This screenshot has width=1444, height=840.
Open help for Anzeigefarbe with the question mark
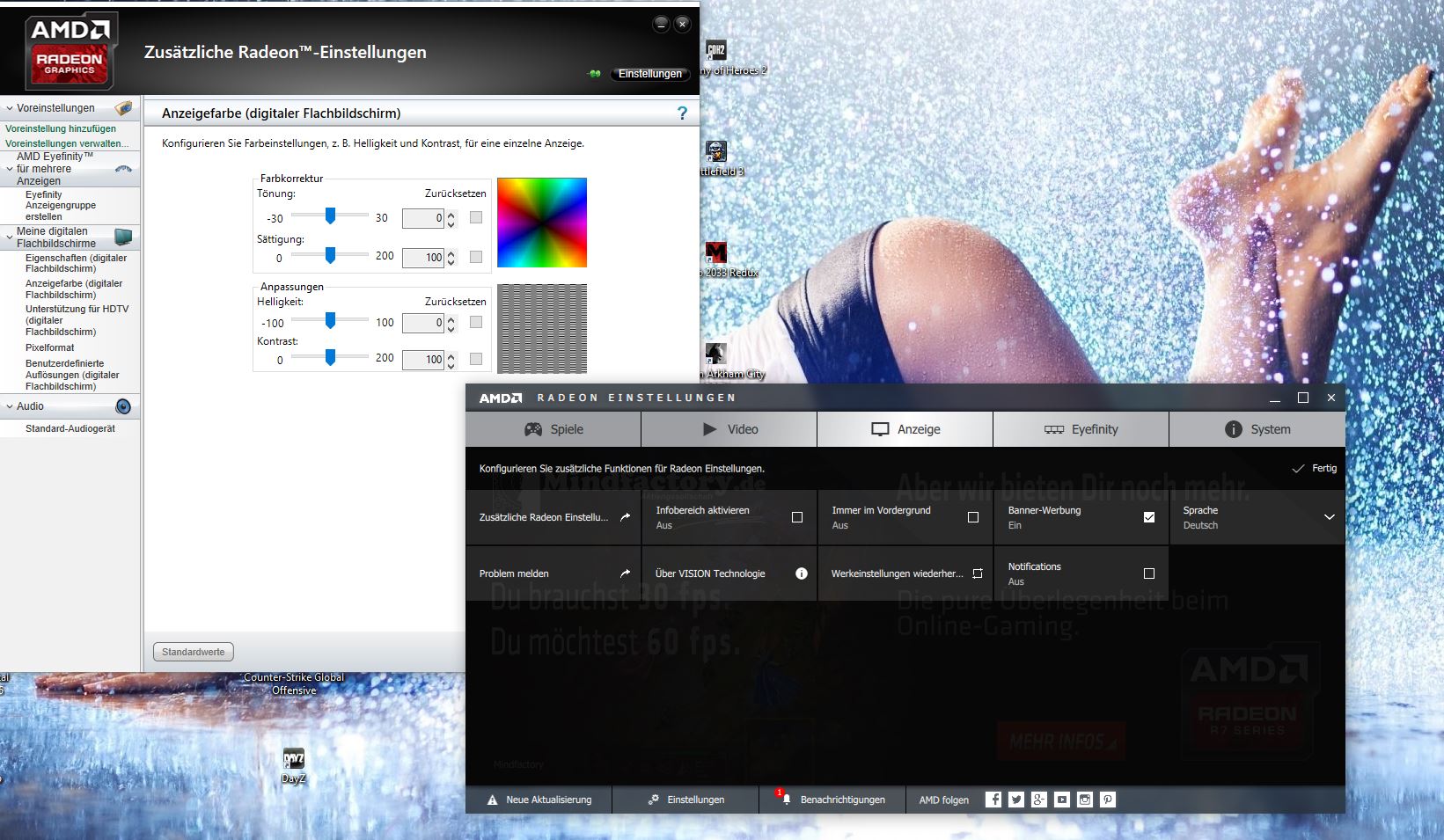coord(682,113)
